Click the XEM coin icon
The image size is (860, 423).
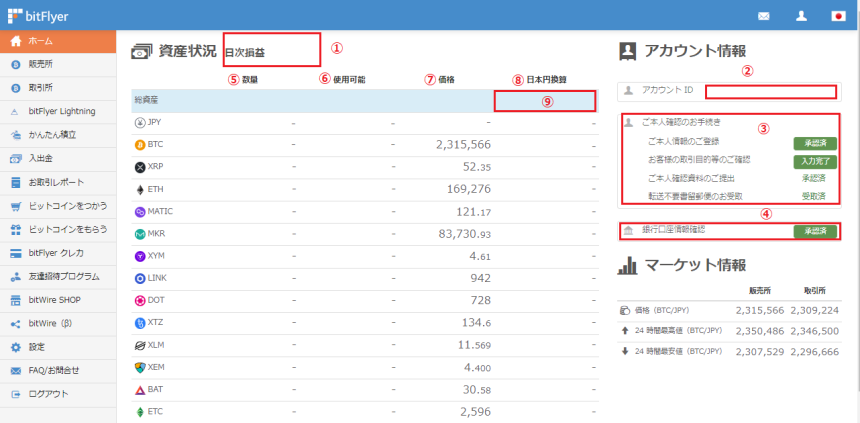click(140, 368)
